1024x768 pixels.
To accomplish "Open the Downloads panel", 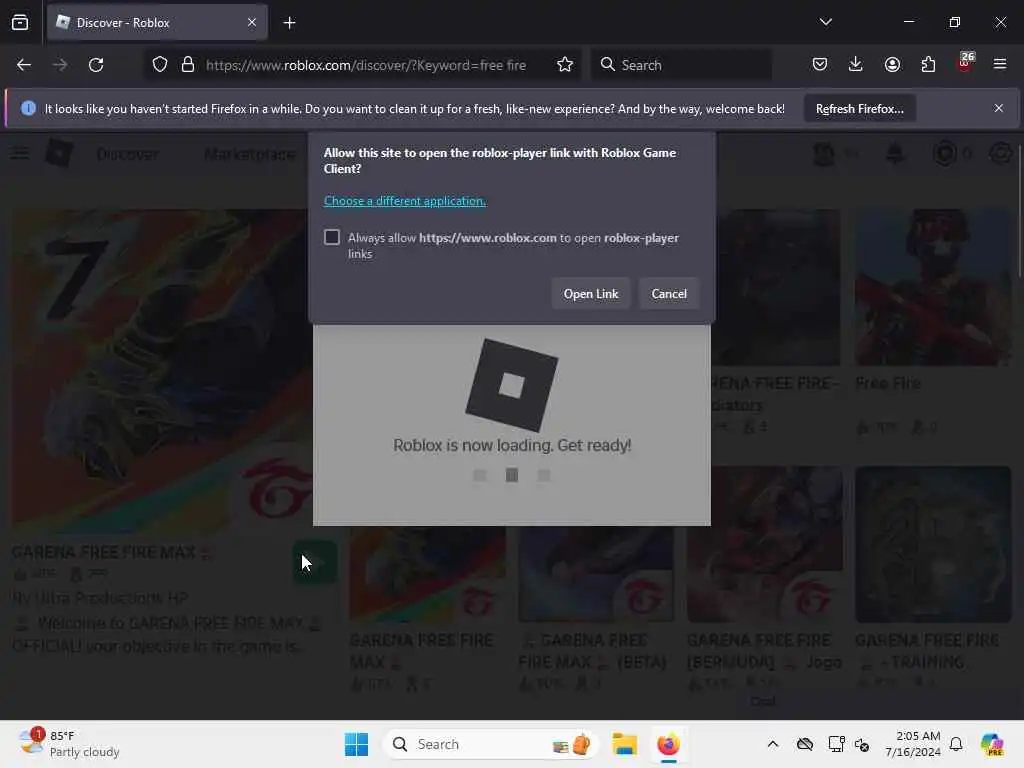I will point(856,64).
